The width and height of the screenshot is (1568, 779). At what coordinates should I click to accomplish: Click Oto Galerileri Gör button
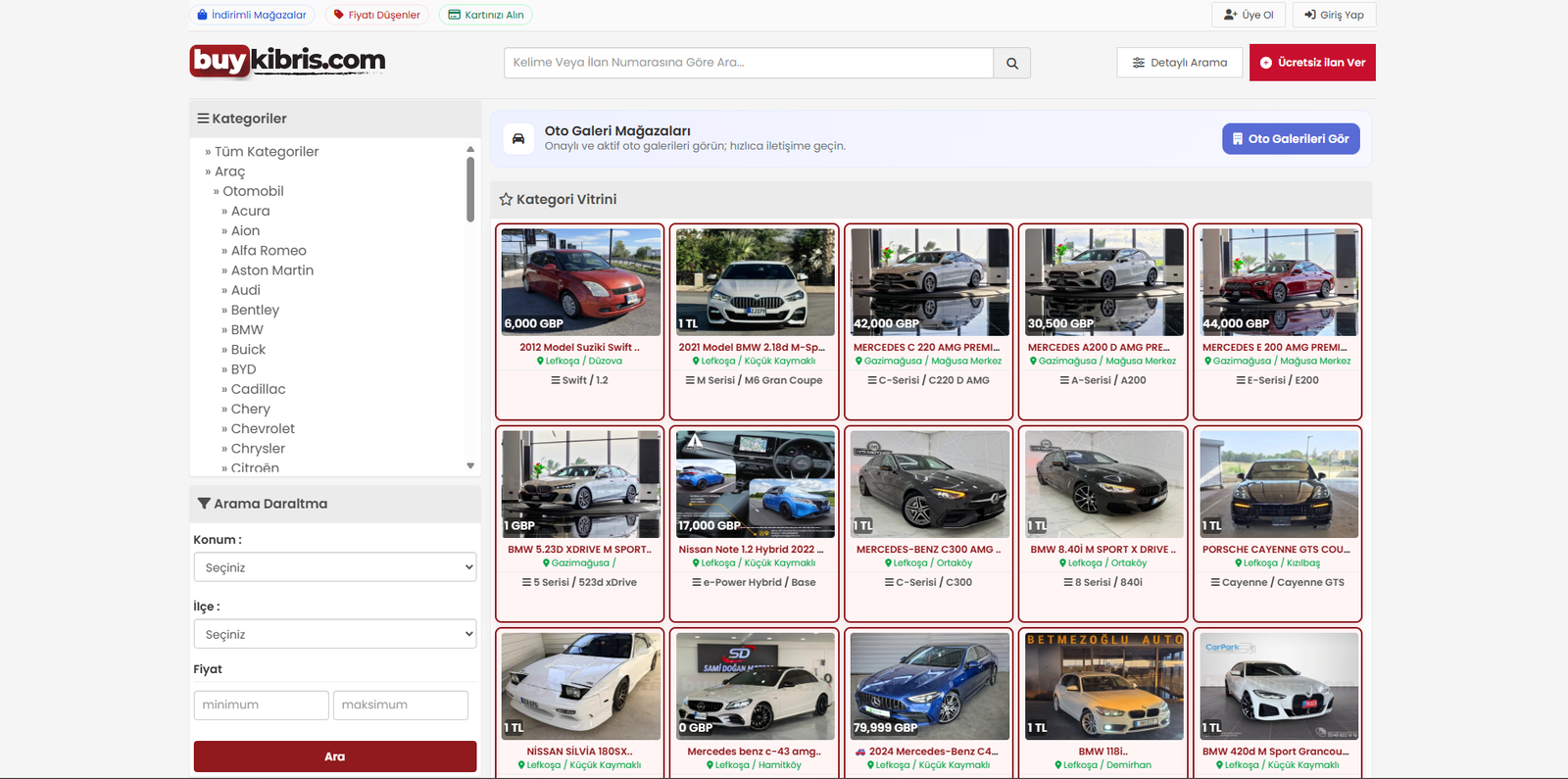click(1290, 139)
